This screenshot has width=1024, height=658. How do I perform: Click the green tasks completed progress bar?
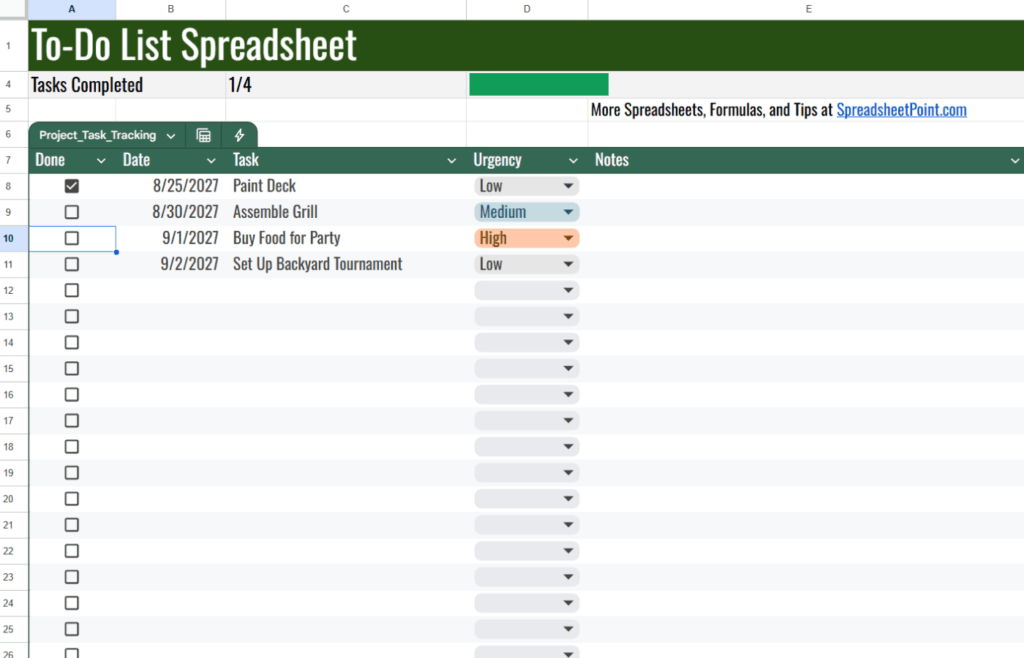[538, 85]
